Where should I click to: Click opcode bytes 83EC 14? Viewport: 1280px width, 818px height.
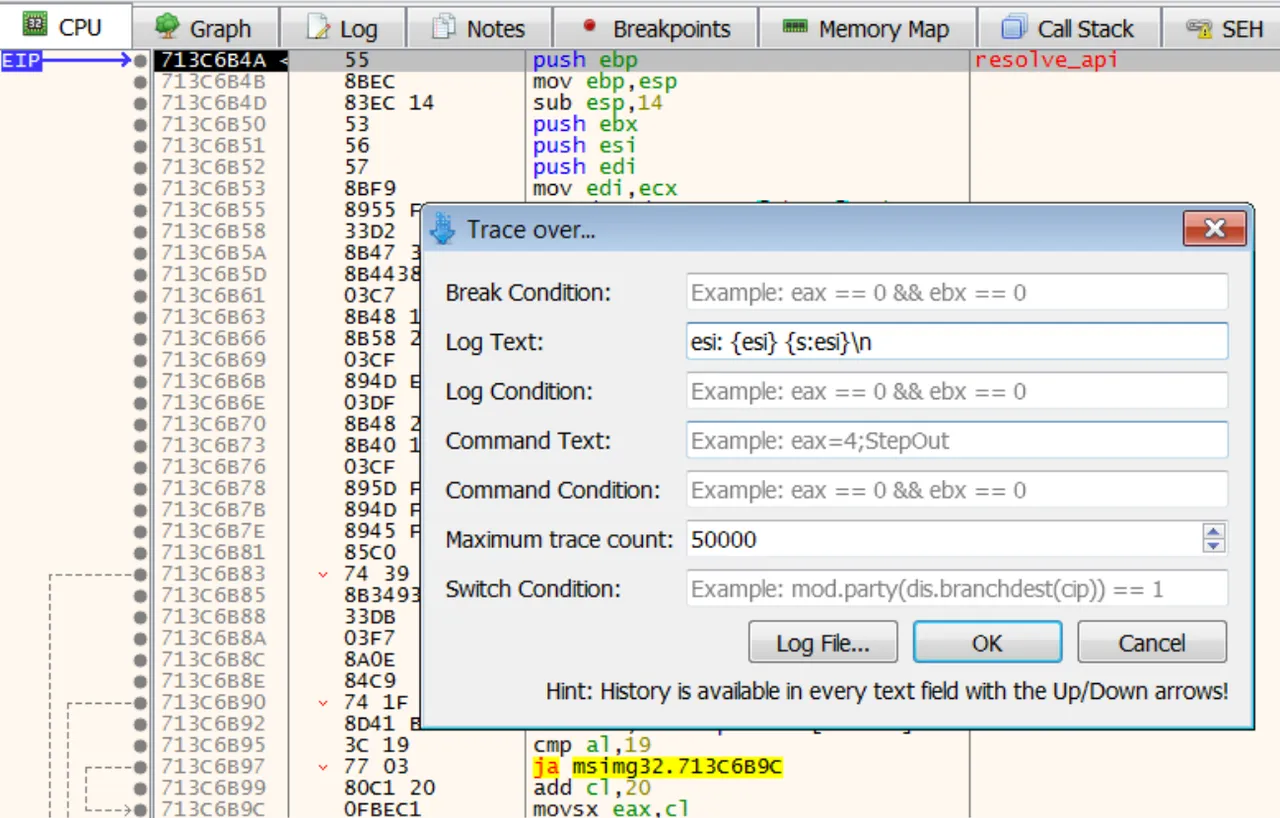[x=389, y=103]
